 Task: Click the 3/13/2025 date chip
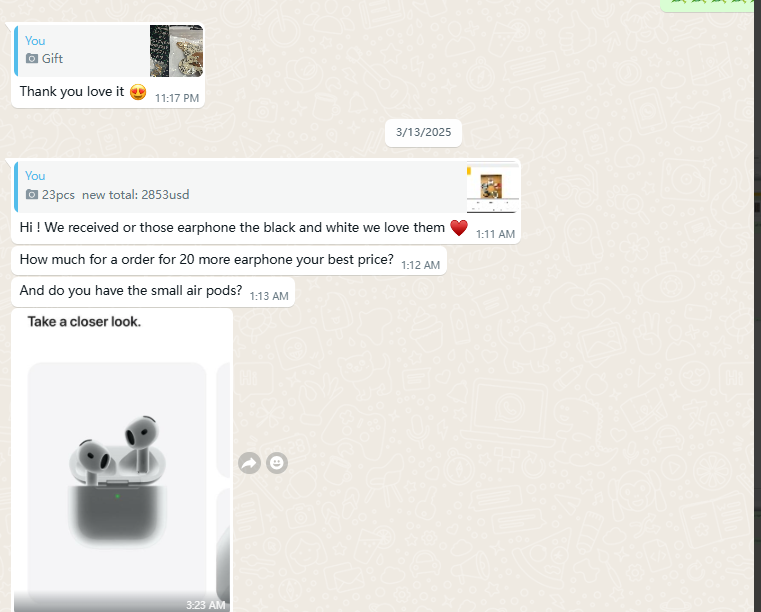point(423,132)
